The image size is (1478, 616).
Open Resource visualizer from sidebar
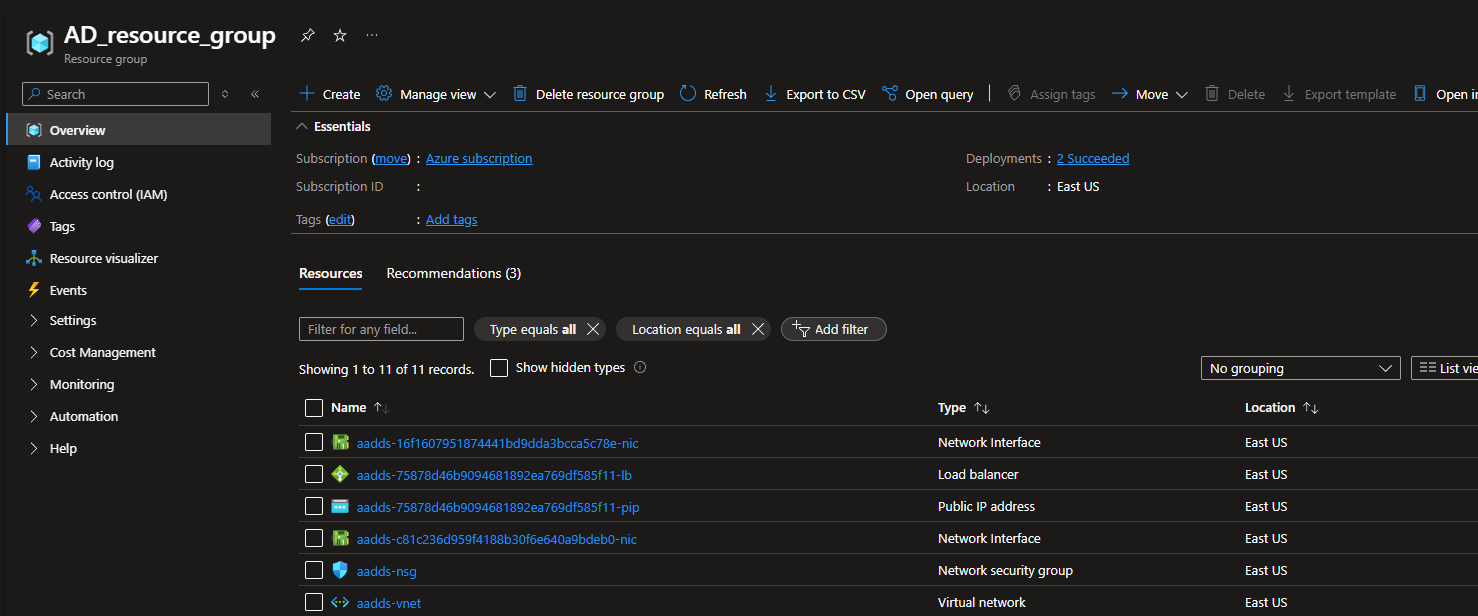[x=104, y=258]
